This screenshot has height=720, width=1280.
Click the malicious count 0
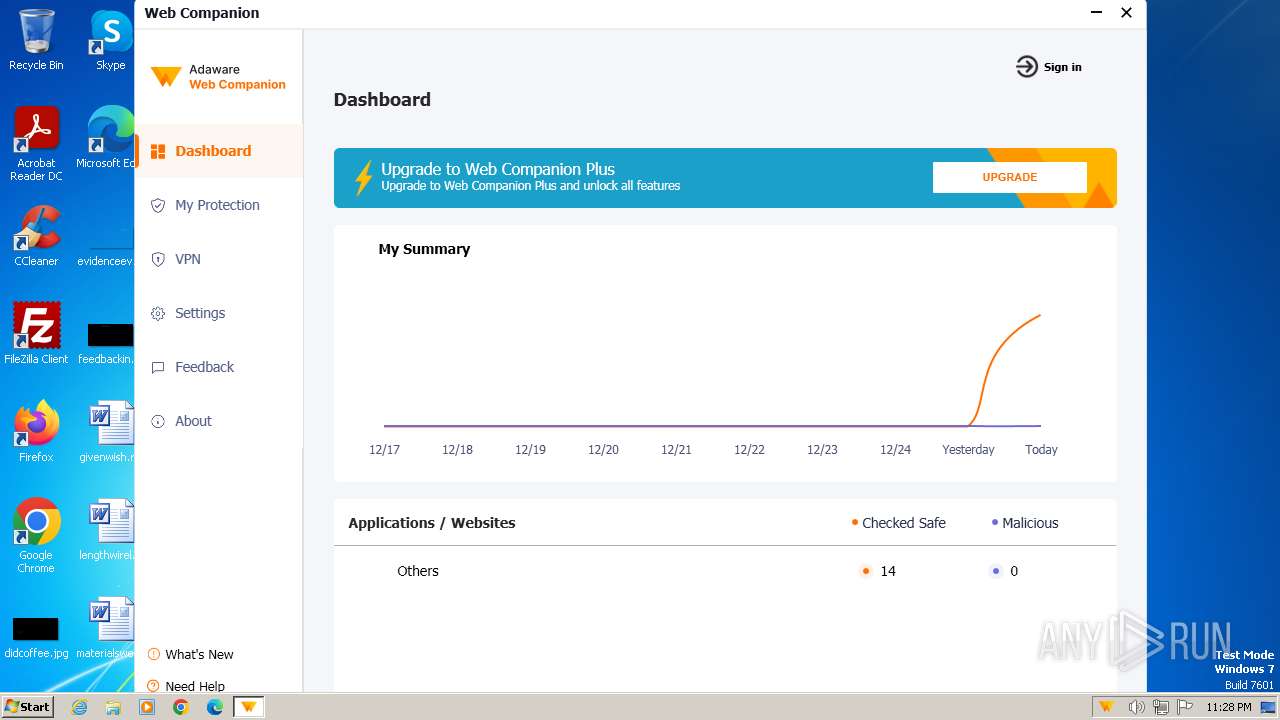coord(1014,571)
